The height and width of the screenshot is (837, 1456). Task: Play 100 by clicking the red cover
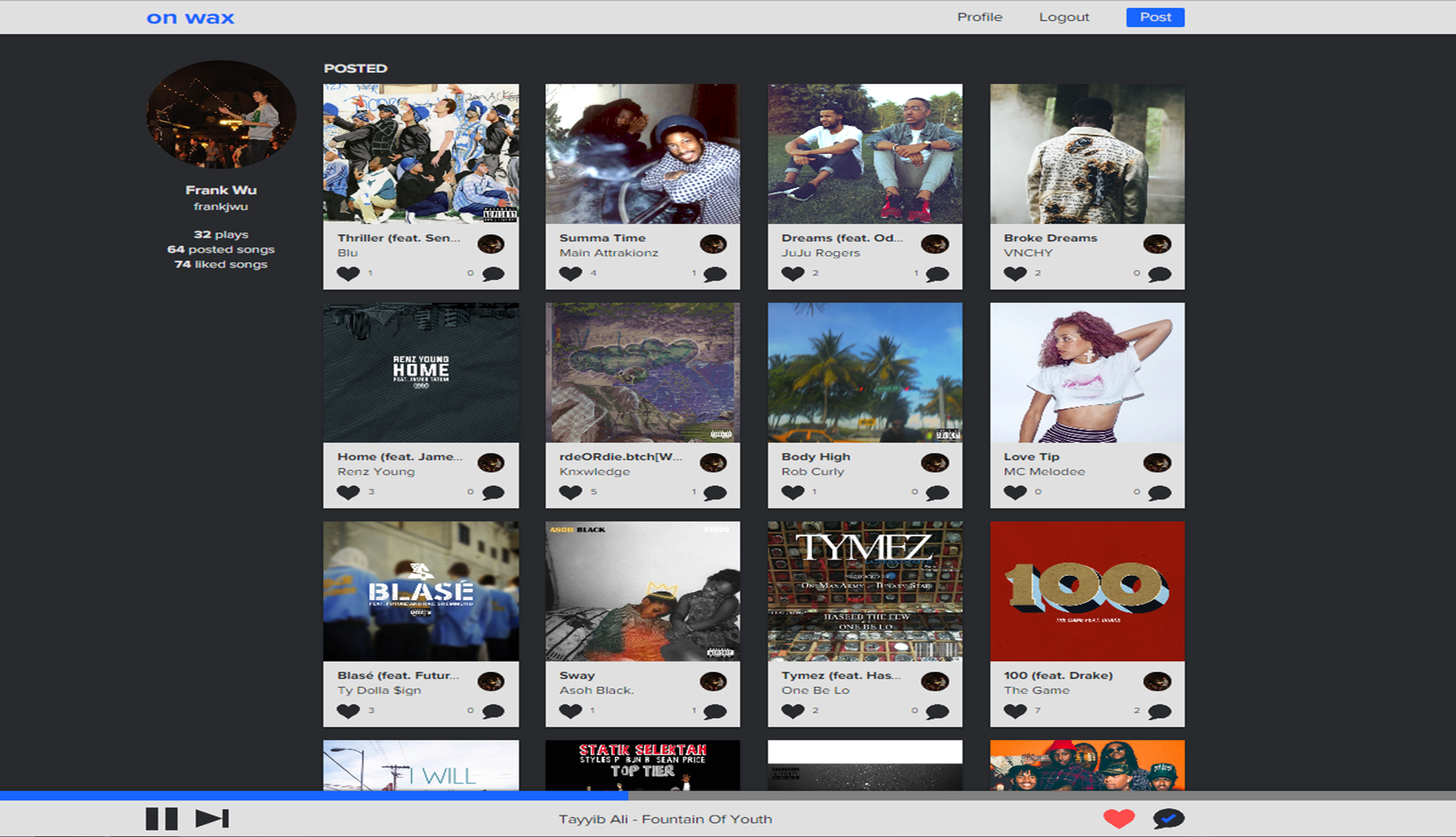pos(1087,591)
